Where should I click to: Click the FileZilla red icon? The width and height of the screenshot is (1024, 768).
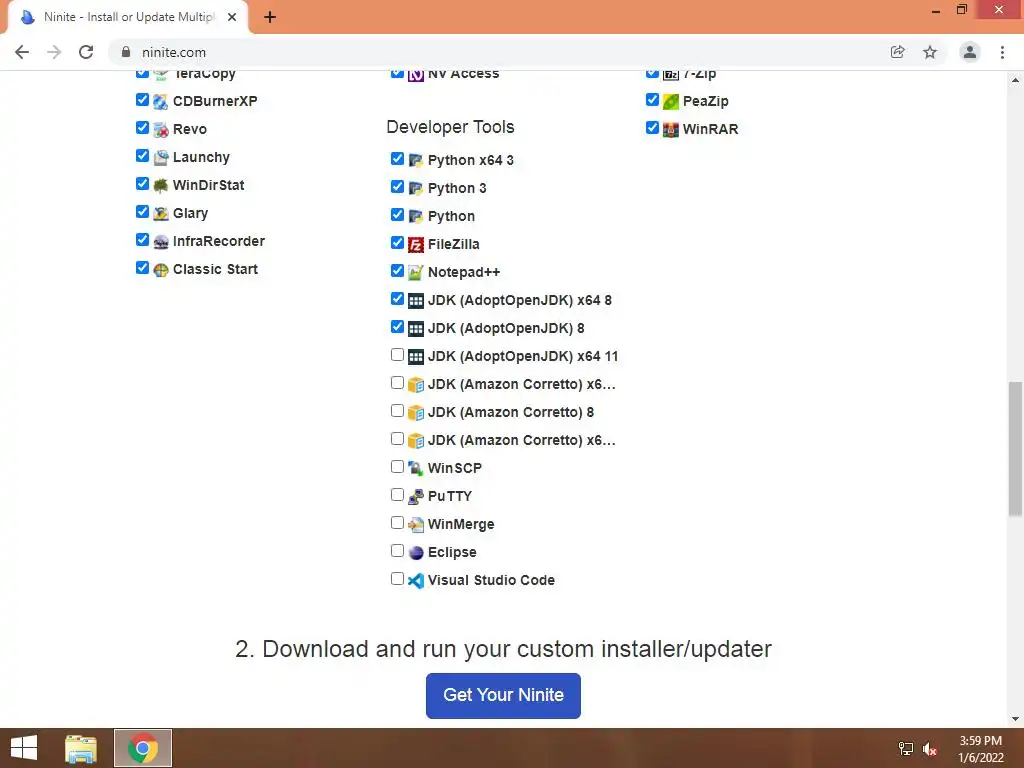tap(415, 245)
